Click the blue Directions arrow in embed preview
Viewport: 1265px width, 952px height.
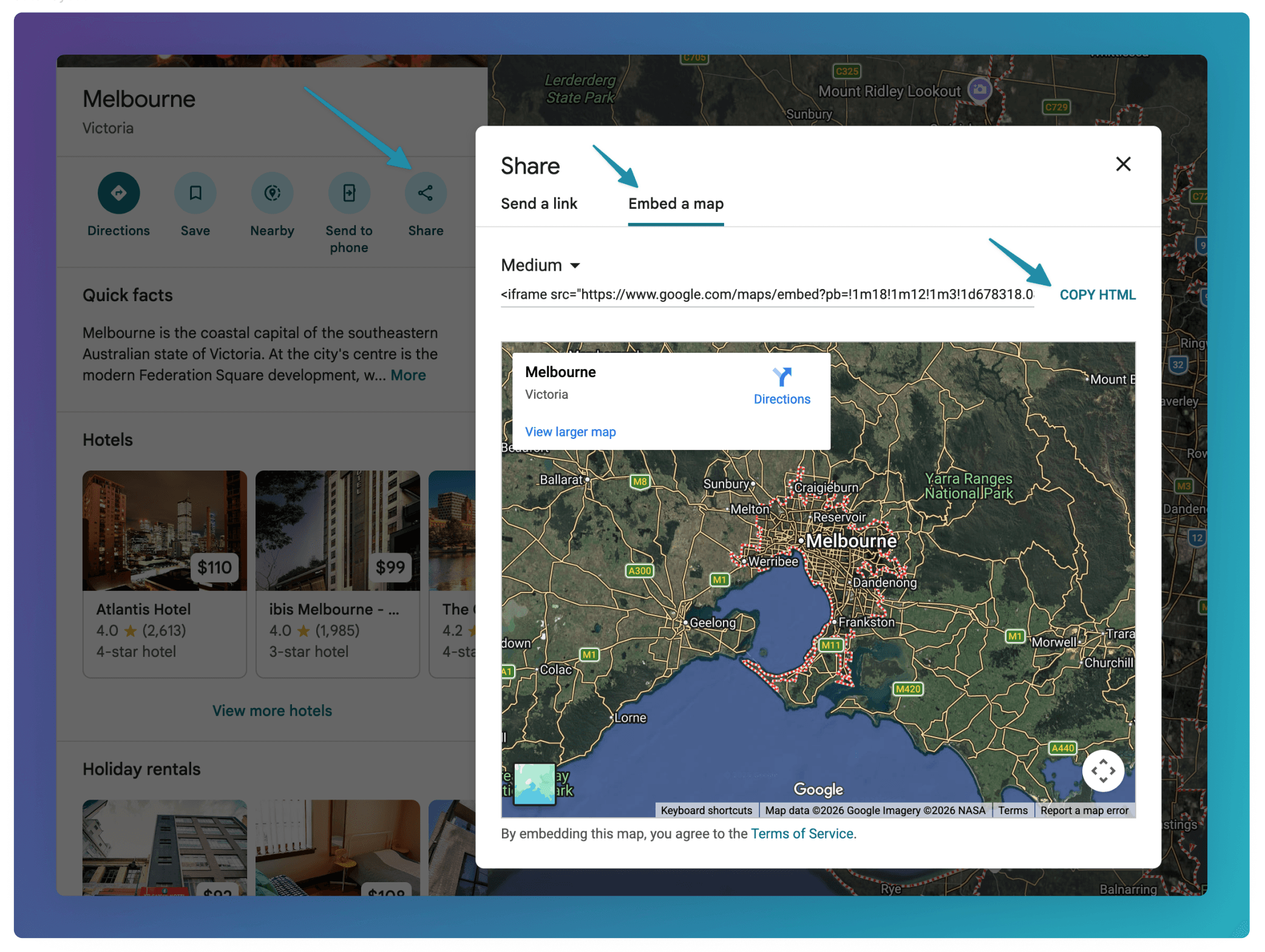(x=782, y=377)
